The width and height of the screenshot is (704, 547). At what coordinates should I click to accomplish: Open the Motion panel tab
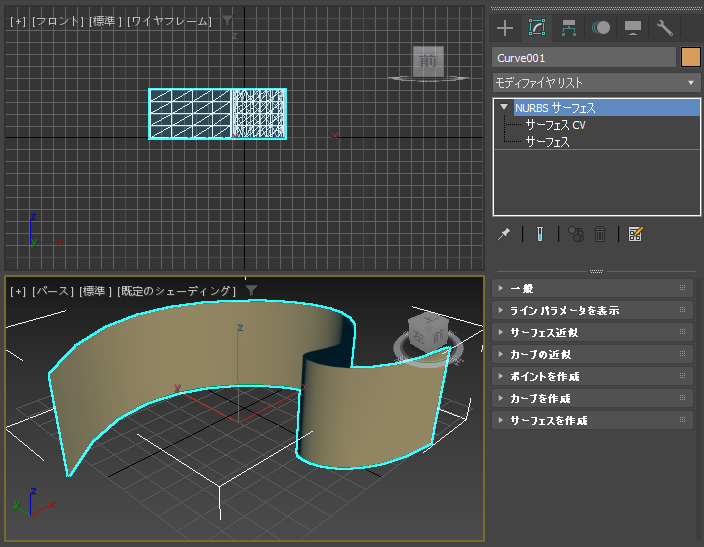(x=601, y=28)
